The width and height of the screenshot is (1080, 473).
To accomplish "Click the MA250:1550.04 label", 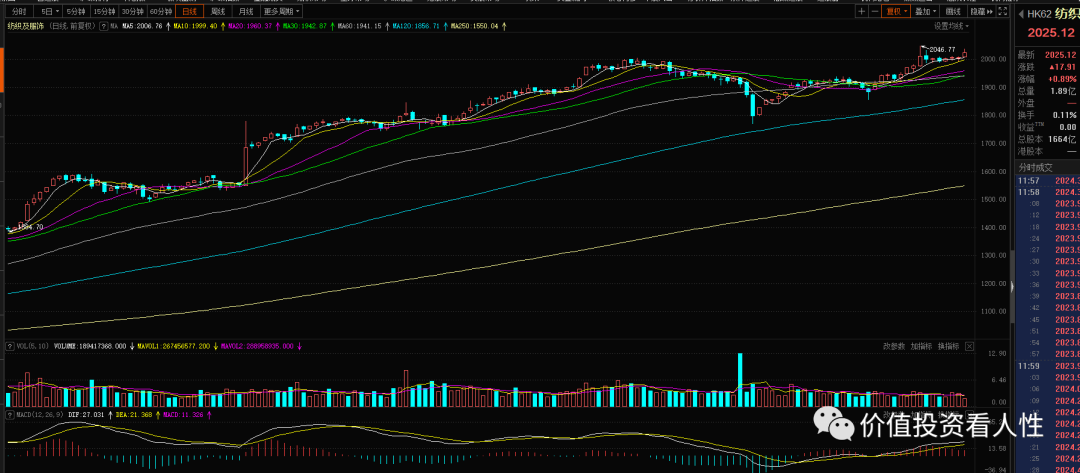I will tap(474, 26).
